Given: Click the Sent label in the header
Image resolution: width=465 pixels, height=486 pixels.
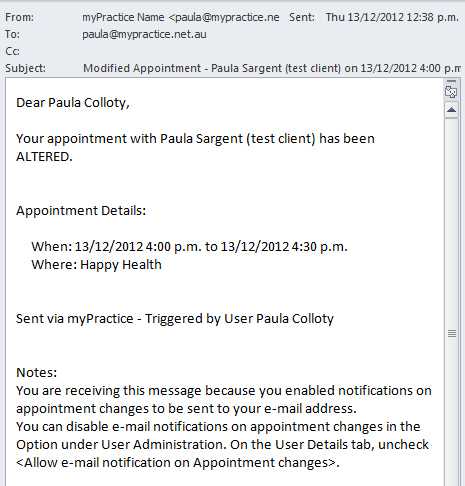Looking at the screenshot, I should click(302, 17).
